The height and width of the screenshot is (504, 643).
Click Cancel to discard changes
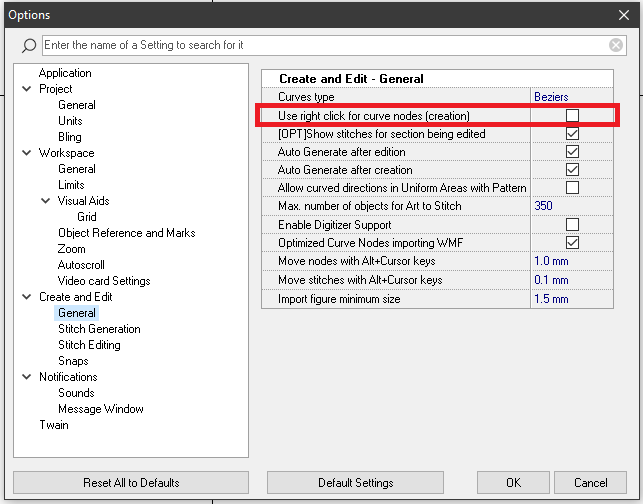[x=590, y=483]
